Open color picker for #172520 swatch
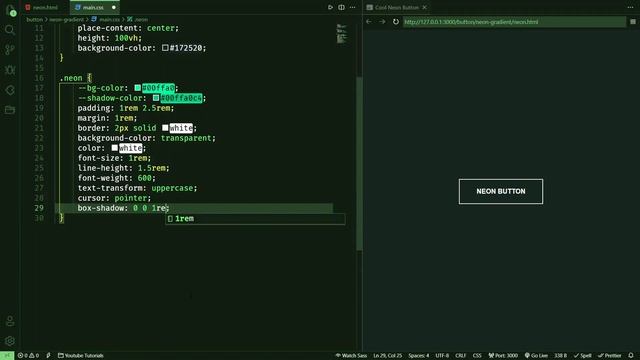This screenshot has width=640, height=360. 165,48
